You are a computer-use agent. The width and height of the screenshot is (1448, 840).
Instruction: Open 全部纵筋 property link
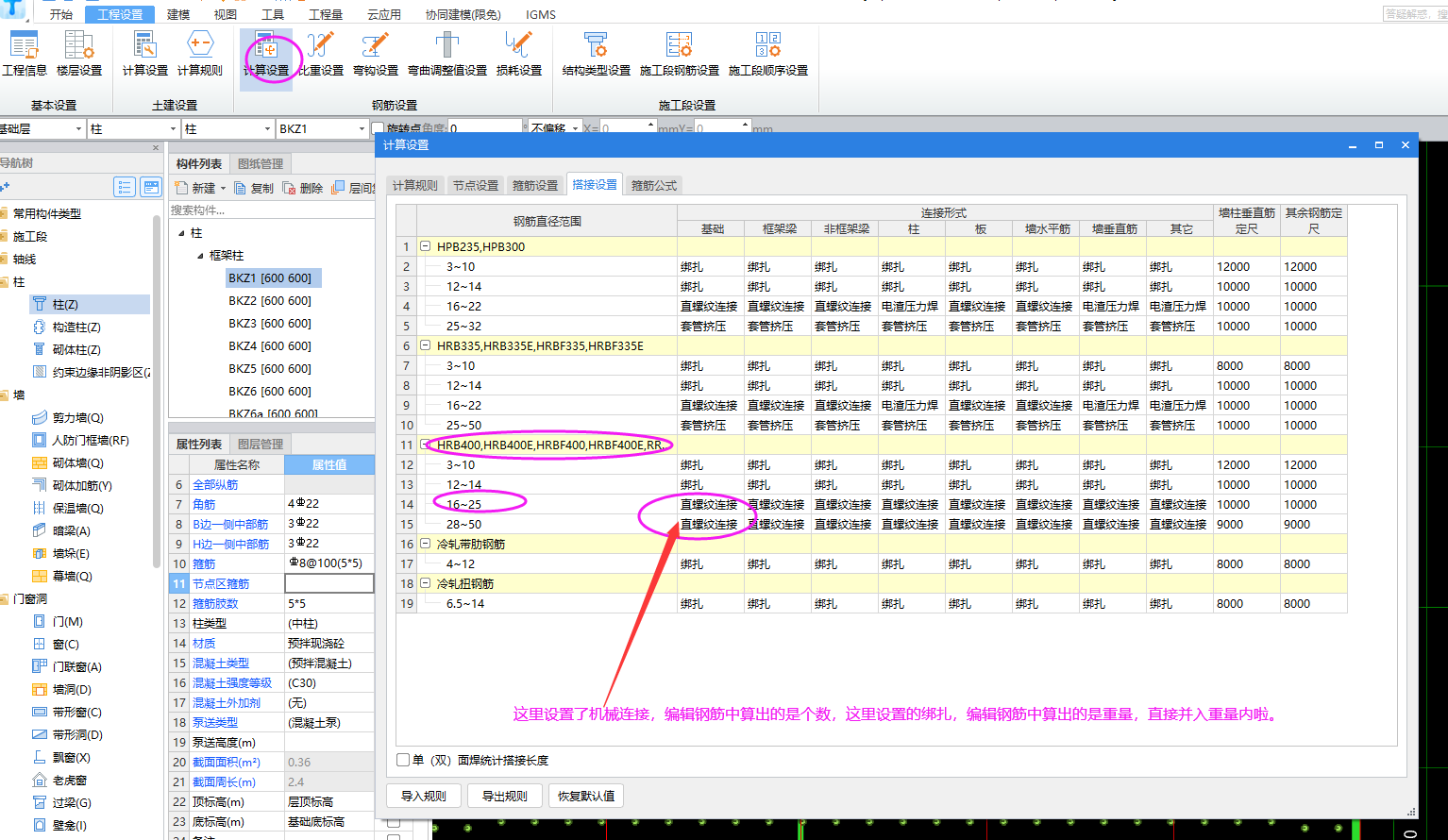click(x=215, y=484)
